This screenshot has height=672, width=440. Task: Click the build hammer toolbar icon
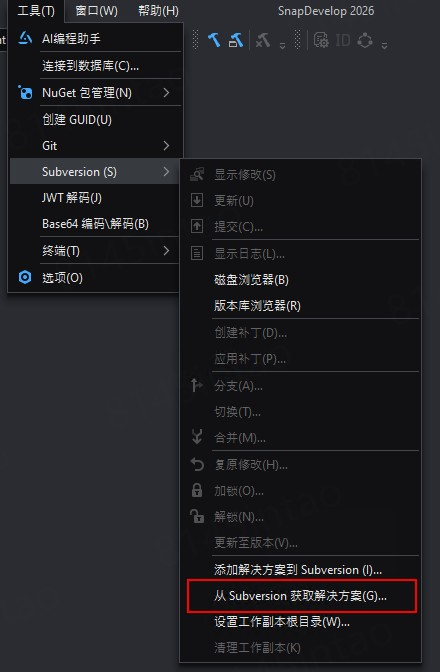pyautogui.click(x=214, y=40)
